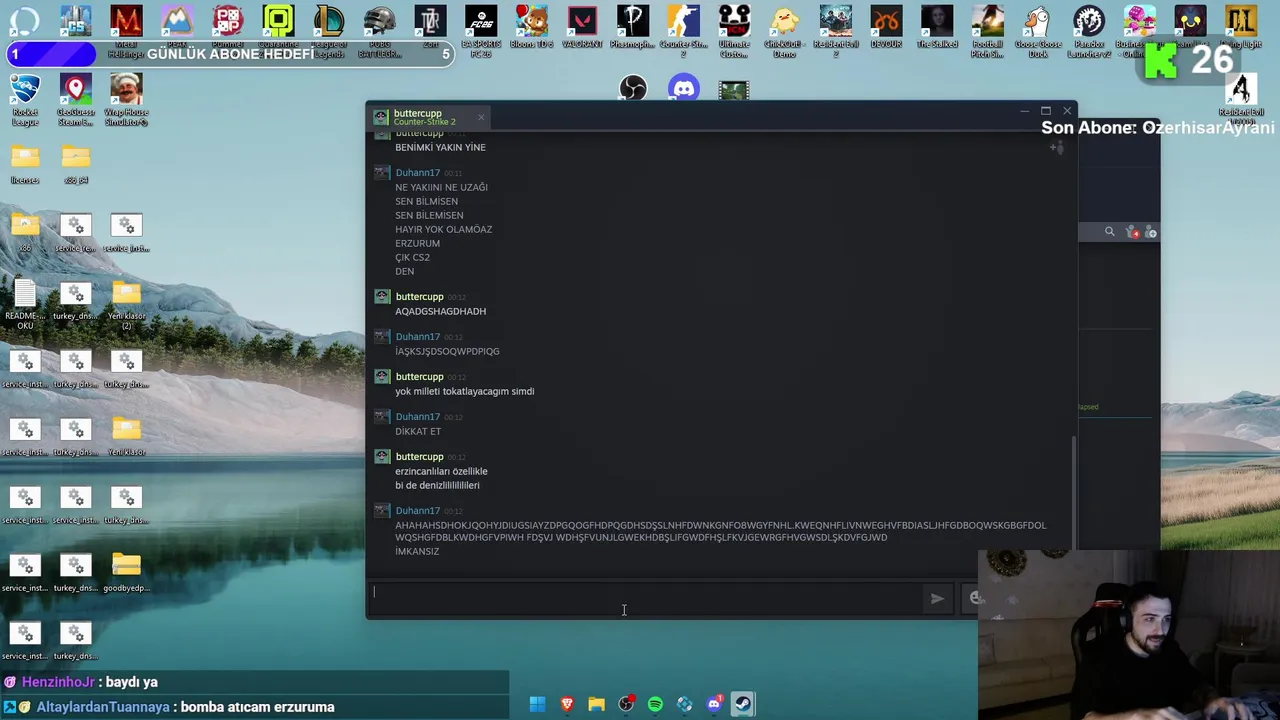Open Discord from the taskbar
The image size is (1280, 720).
pos(714,704)
